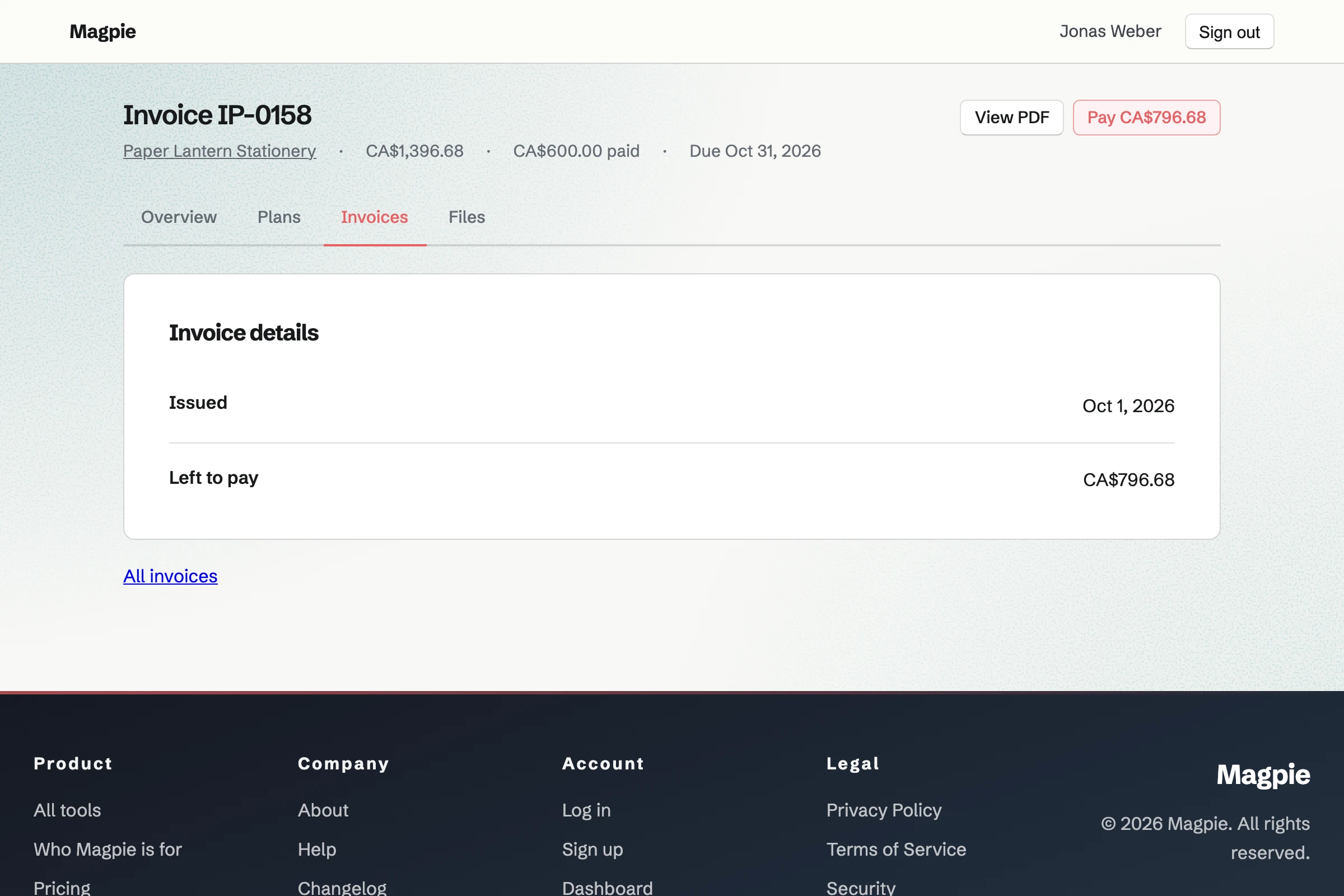Open the Paper Lantern Stationery link

(220, 151)
